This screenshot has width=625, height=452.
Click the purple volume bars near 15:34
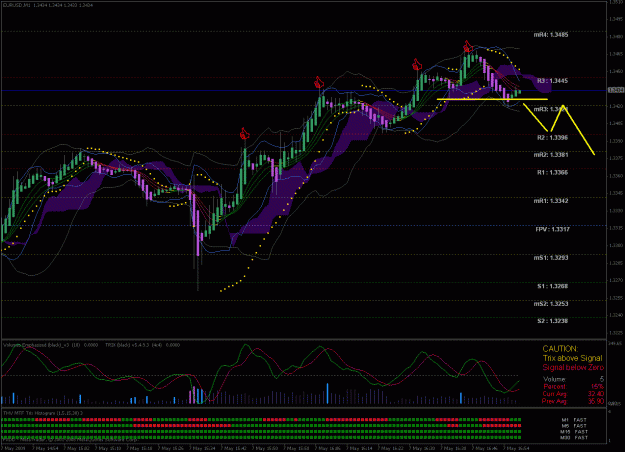coord(194,395)
